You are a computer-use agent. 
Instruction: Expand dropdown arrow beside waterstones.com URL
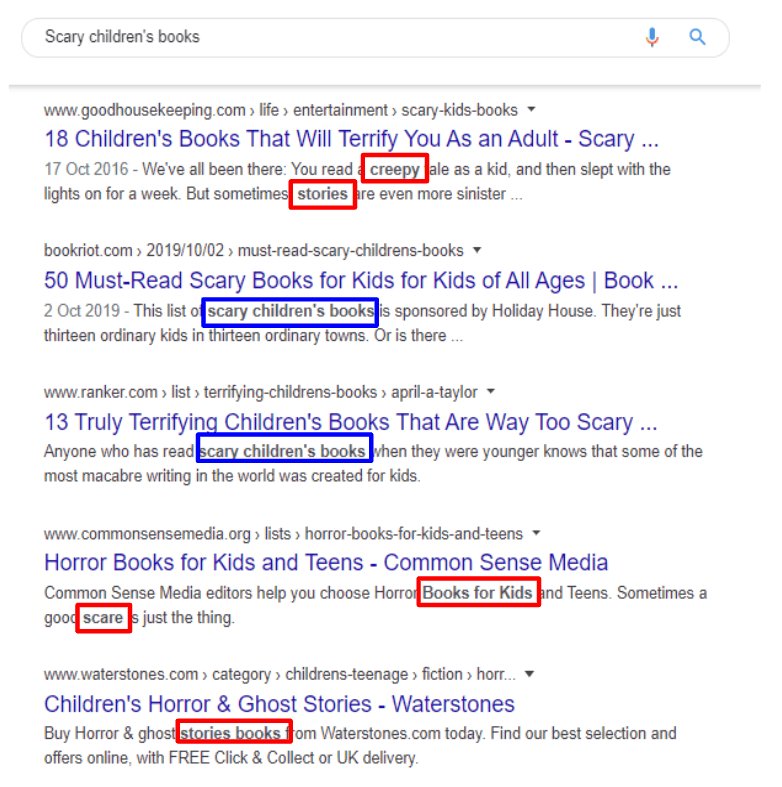[530, 674]
